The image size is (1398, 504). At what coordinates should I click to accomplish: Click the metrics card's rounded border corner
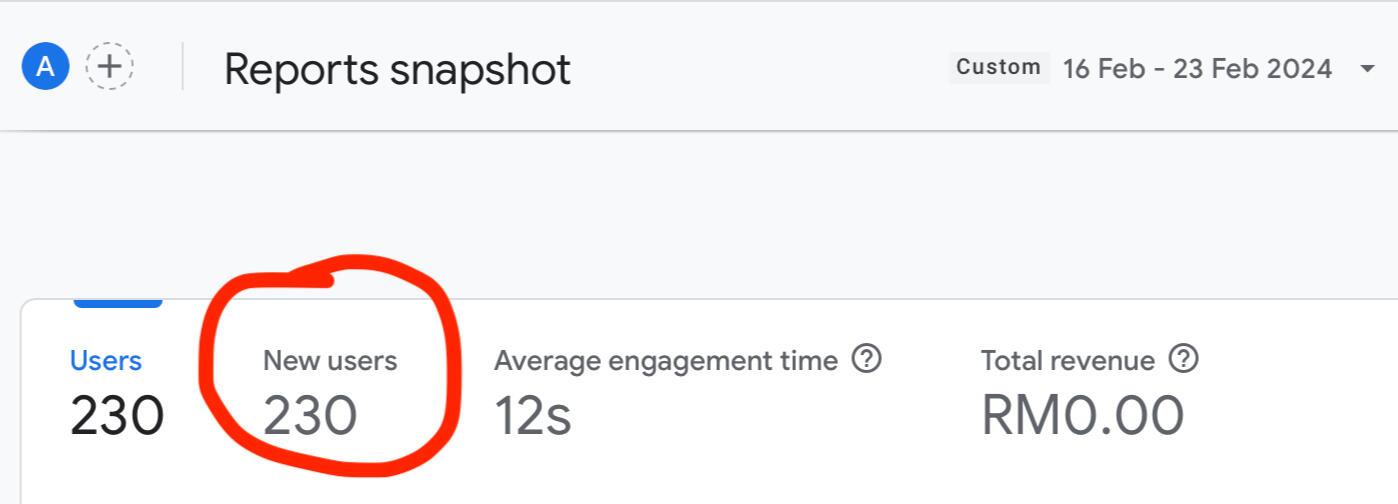(x=27, y=306)
